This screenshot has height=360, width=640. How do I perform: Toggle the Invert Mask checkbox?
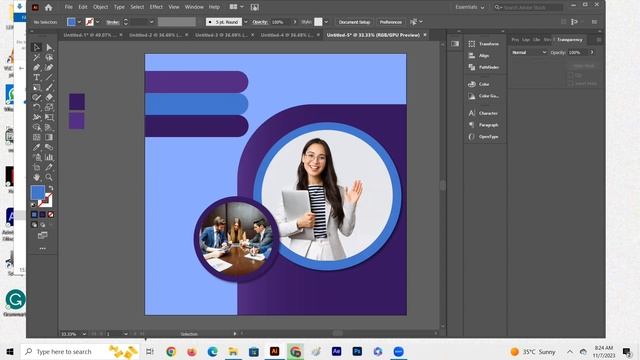click(x=571, y=83)
